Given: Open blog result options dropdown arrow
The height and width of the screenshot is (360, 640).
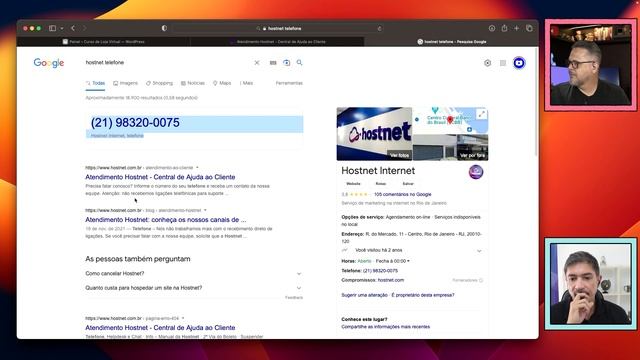Looking at the screenshot, I should tap(205, 210).
